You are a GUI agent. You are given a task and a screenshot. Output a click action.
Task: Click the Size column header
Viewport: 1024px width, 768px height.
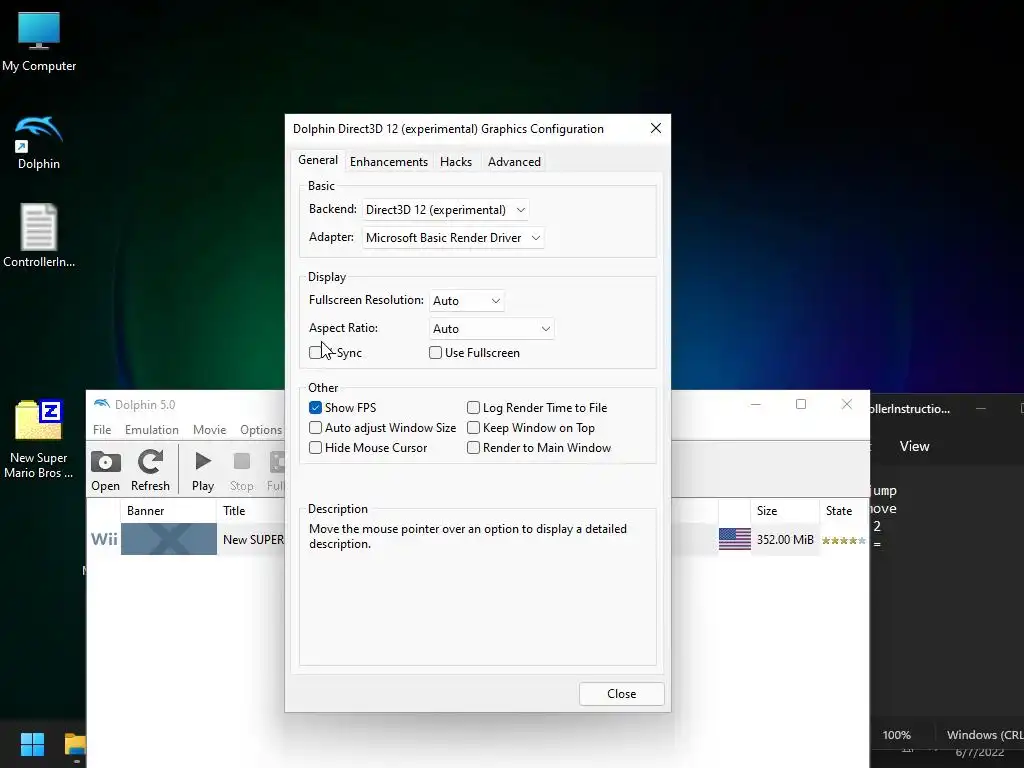pos(786,511)
